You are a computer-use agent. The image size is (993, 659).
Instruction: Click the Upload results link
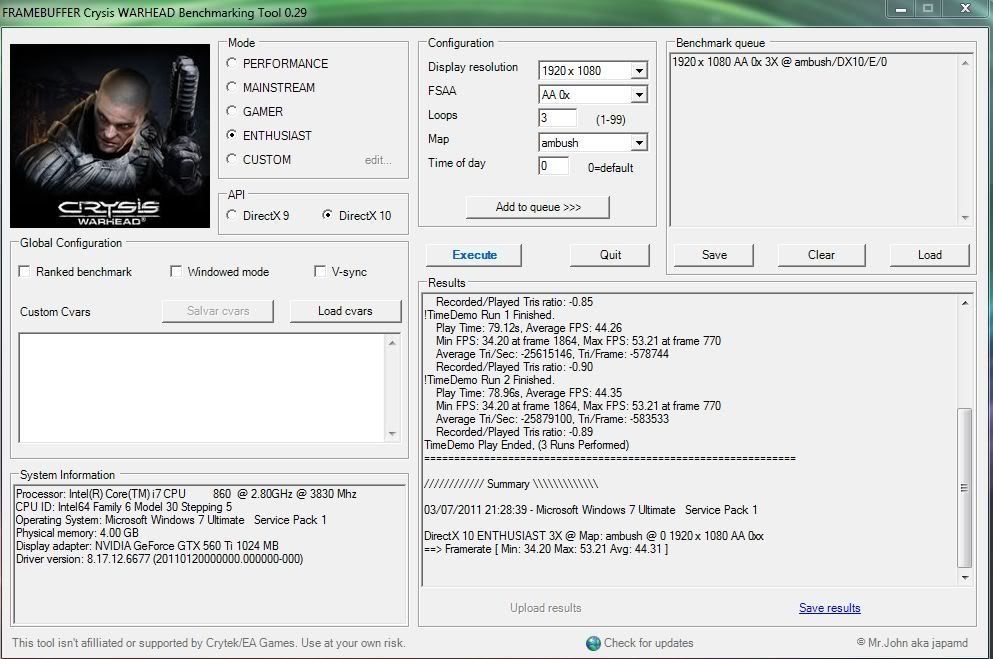coord(545,608)
